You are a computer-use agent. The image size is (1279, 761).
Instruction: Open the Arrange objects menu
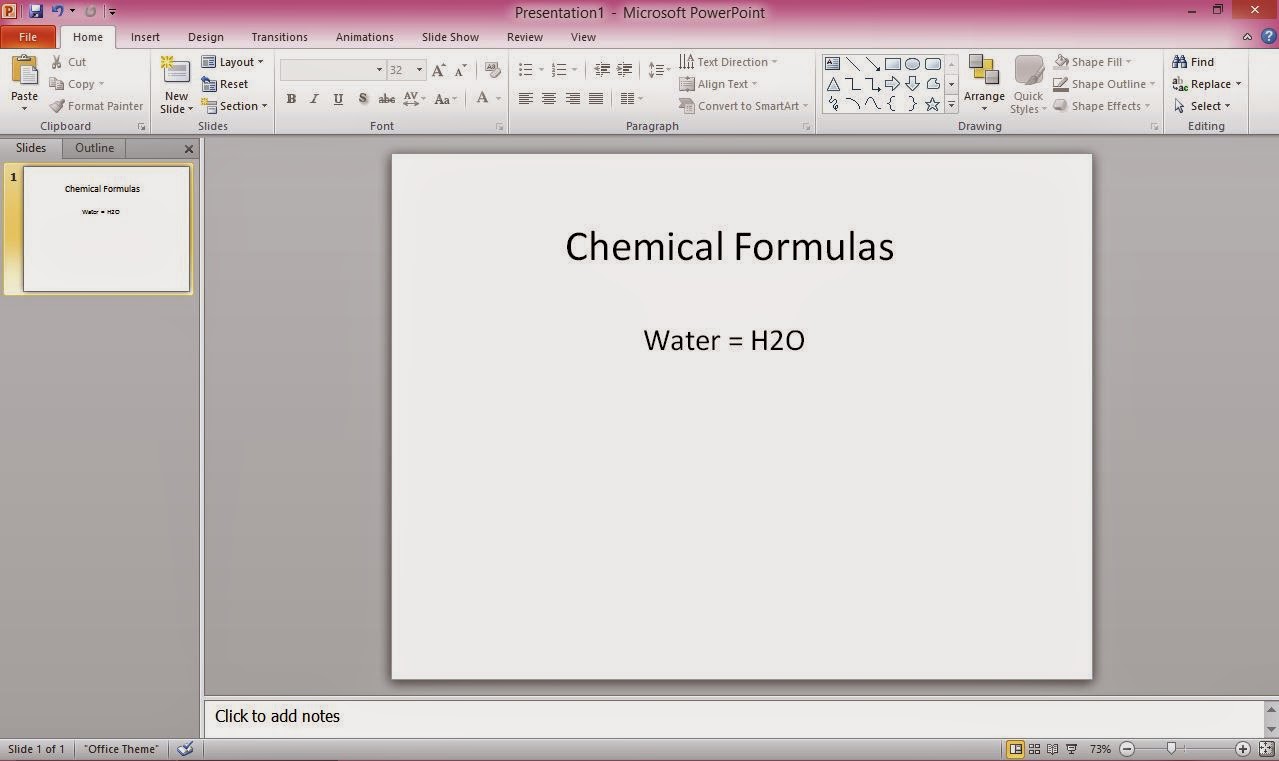tap(984, 84)
